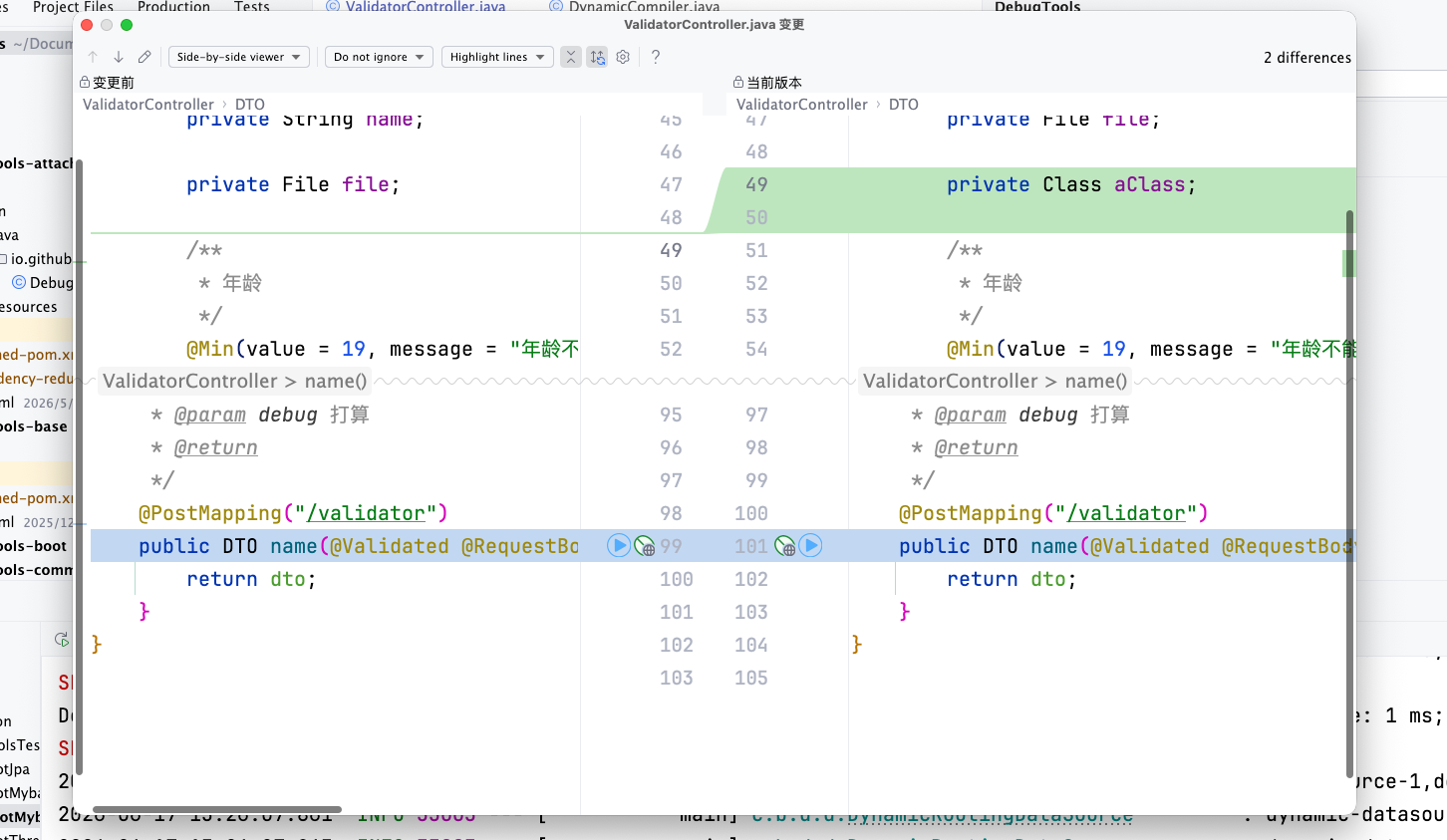Image resolution: width=1447 pixels, height=840 pixels.
Task: Click @Min annotation in left pane
Action: 210,349
